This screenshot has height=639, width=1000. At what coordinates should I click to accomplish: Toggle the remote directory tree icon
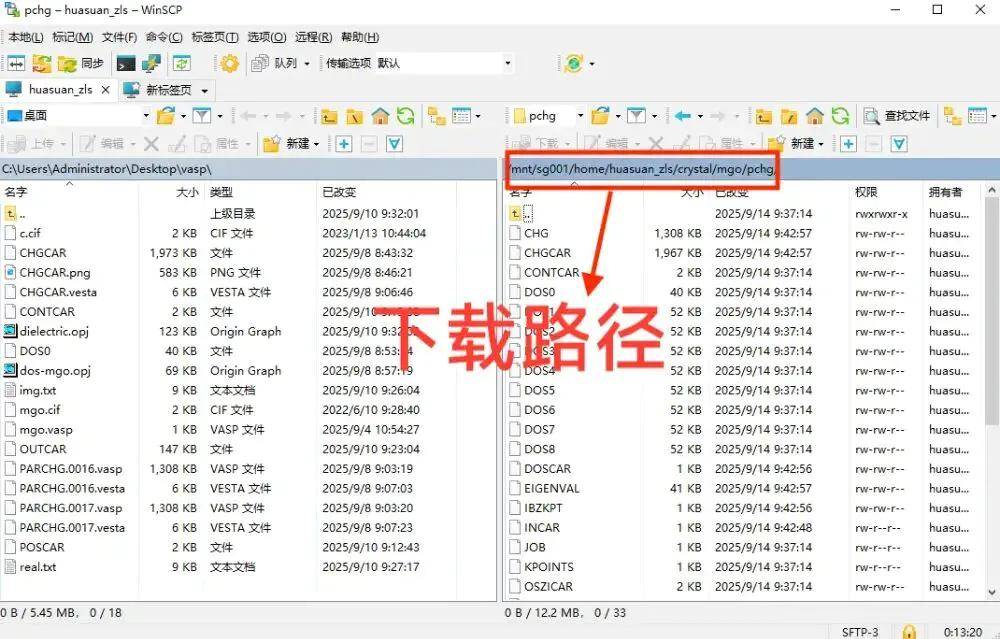coord(953,116)
